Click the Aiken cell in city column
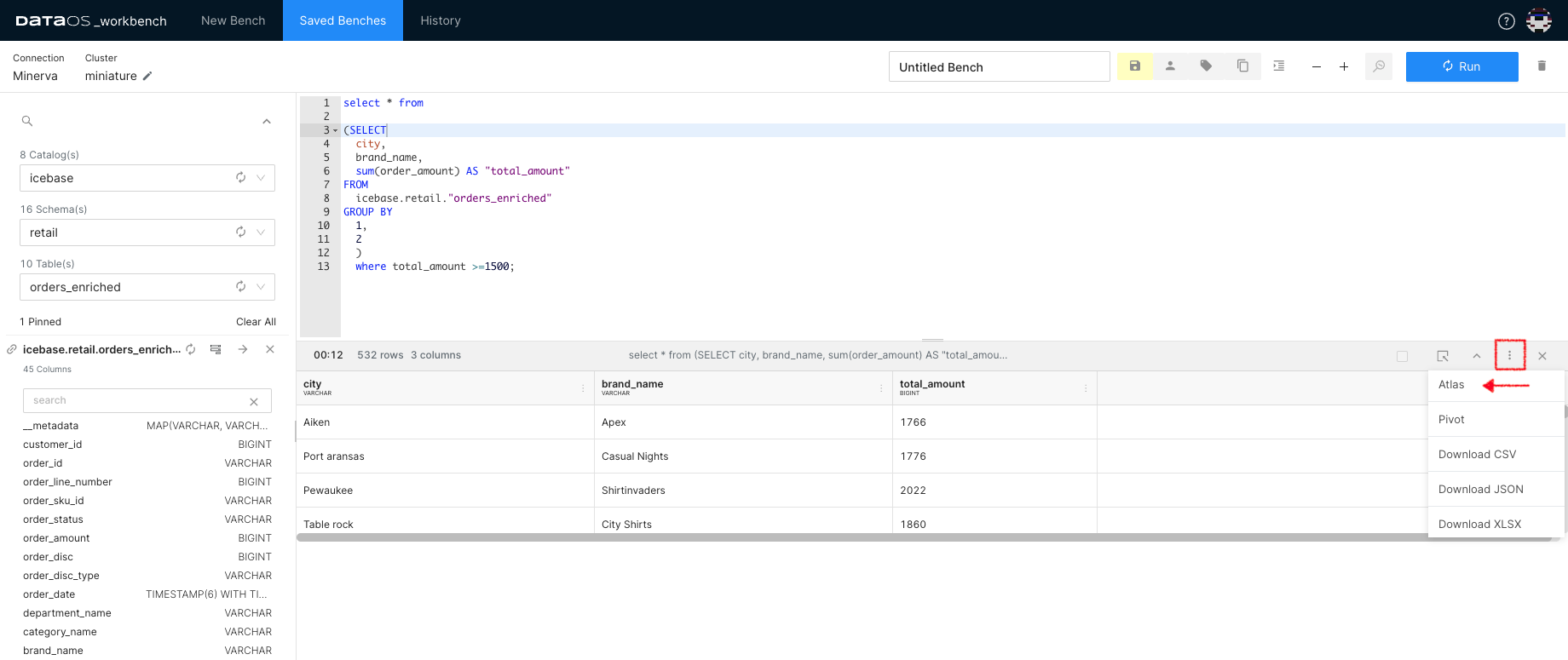This screenshot has height=660, width=1568. pyautogui.click(x=445, y=422)
